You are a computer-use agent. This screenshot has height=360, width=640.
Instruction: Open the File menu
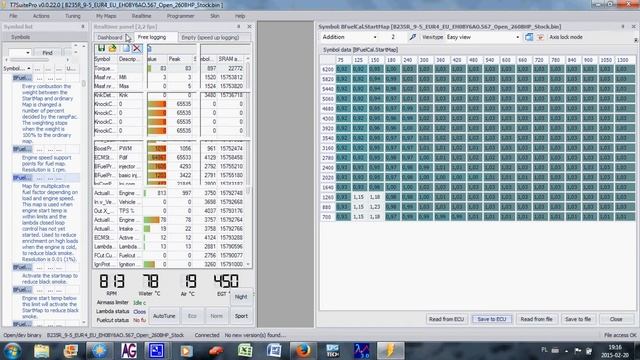click(13, 16)
